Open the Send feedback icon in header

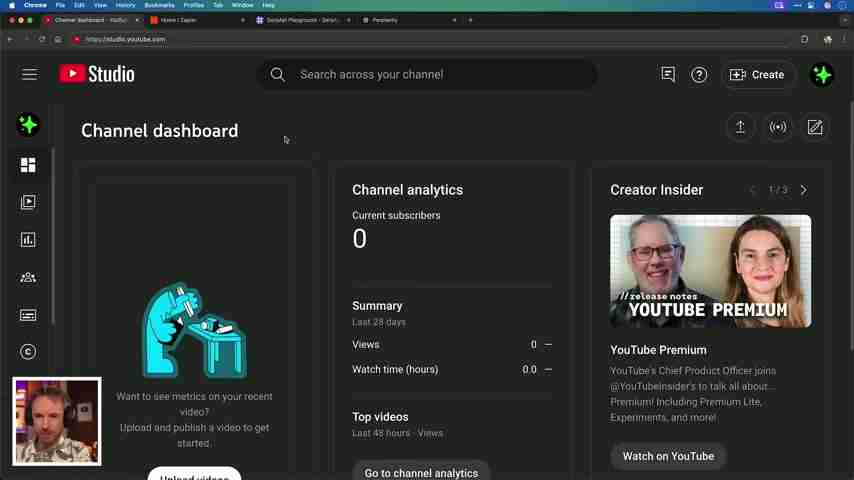pyautogui.click(x=668, y=74)
